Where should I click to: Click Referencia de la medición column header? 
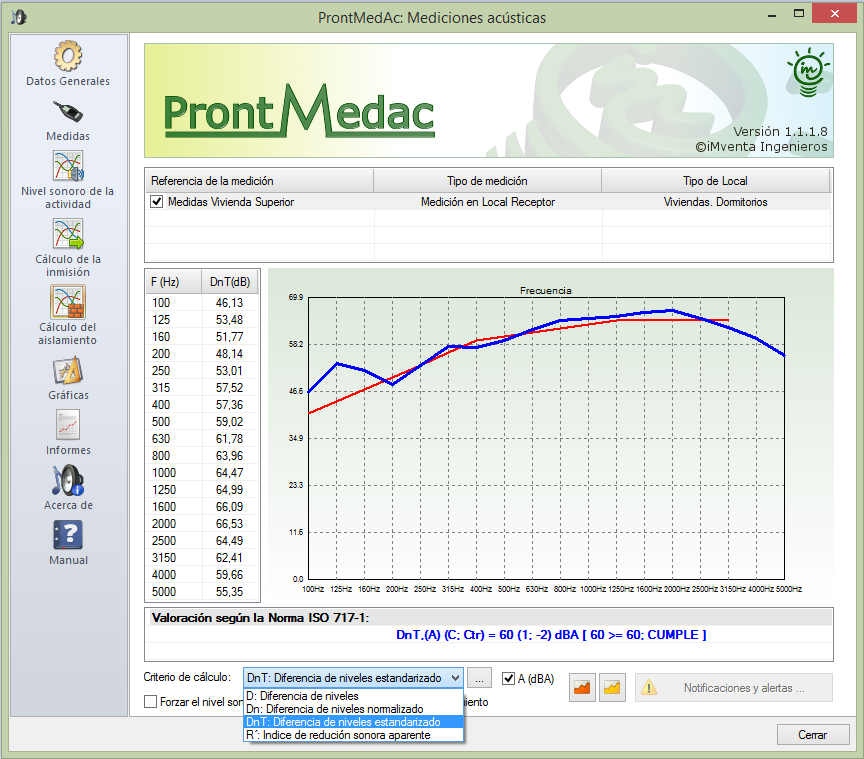[259, 181]
